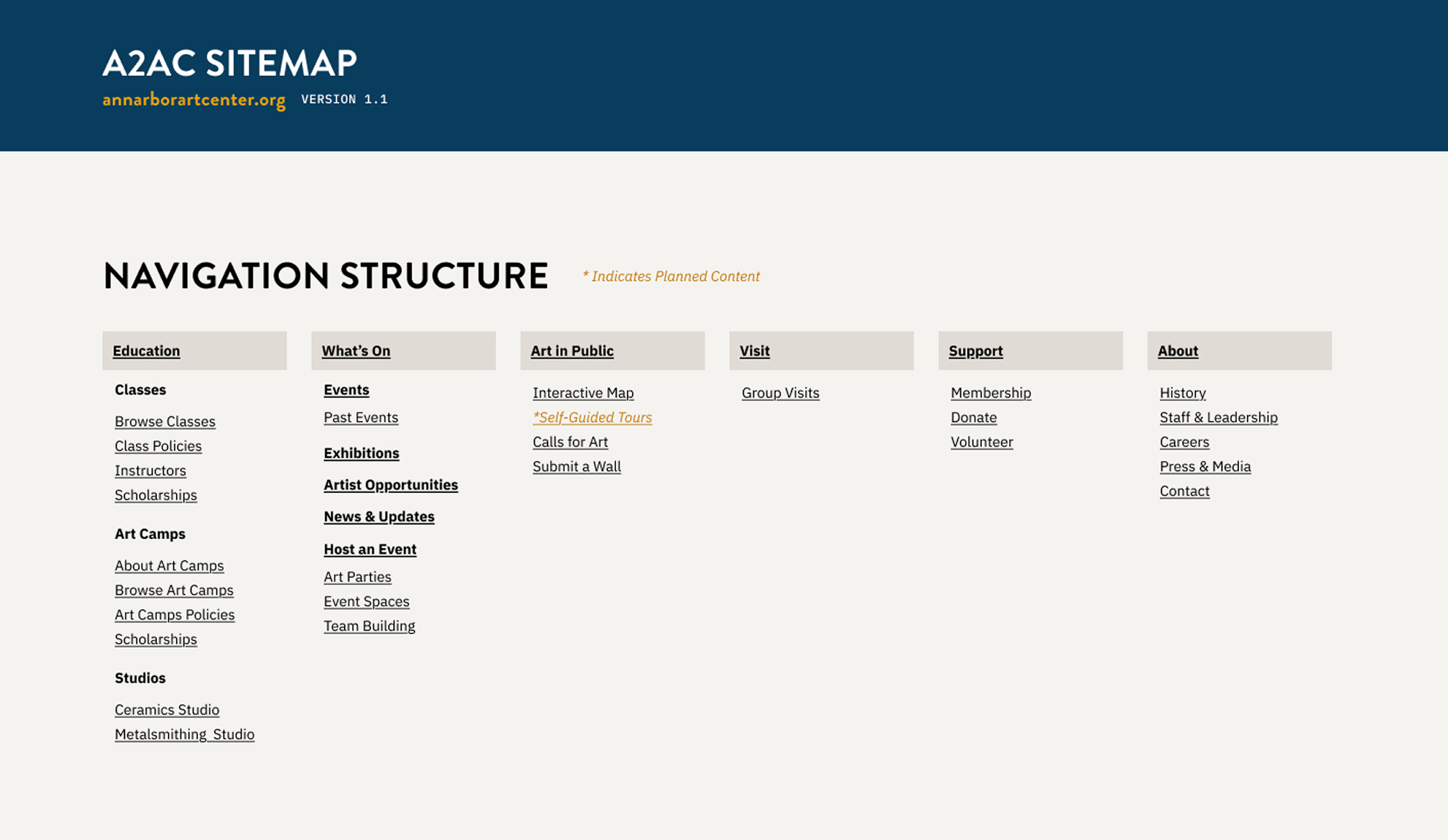View the Staff & Leadership link
The width and height of the screenshot is (1448, 840).
(1219, 418)
